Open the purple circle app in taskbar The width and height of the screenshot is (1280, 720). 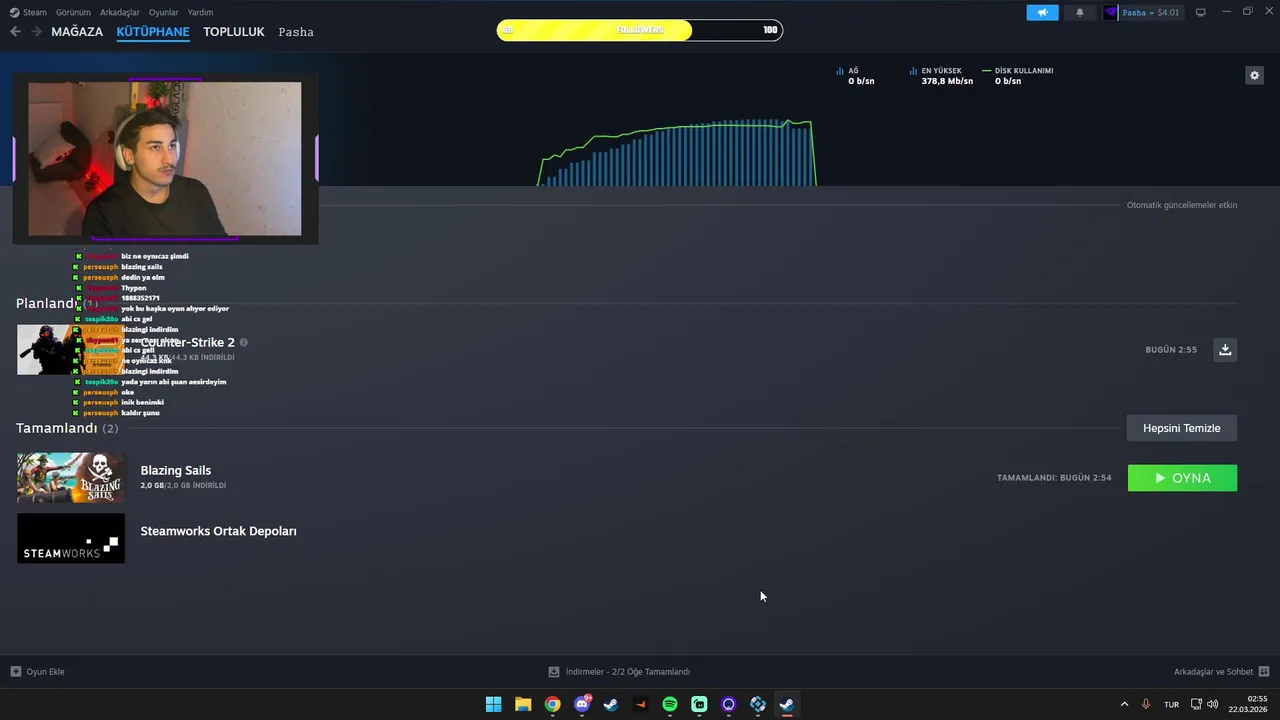coord(728,704)
